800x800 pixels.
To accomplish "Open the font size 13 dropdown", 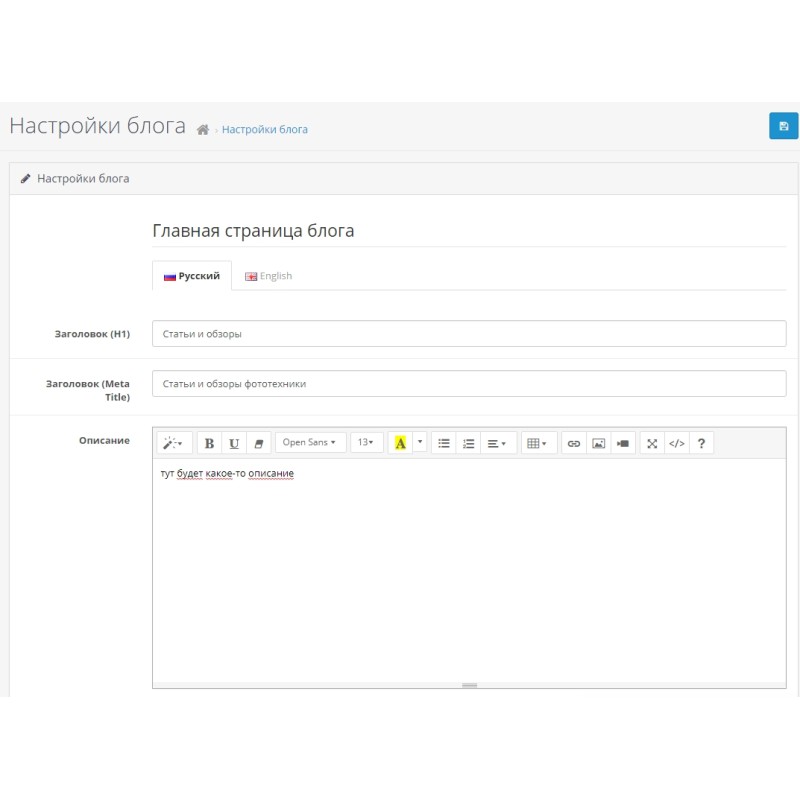I will click(366, 443).
